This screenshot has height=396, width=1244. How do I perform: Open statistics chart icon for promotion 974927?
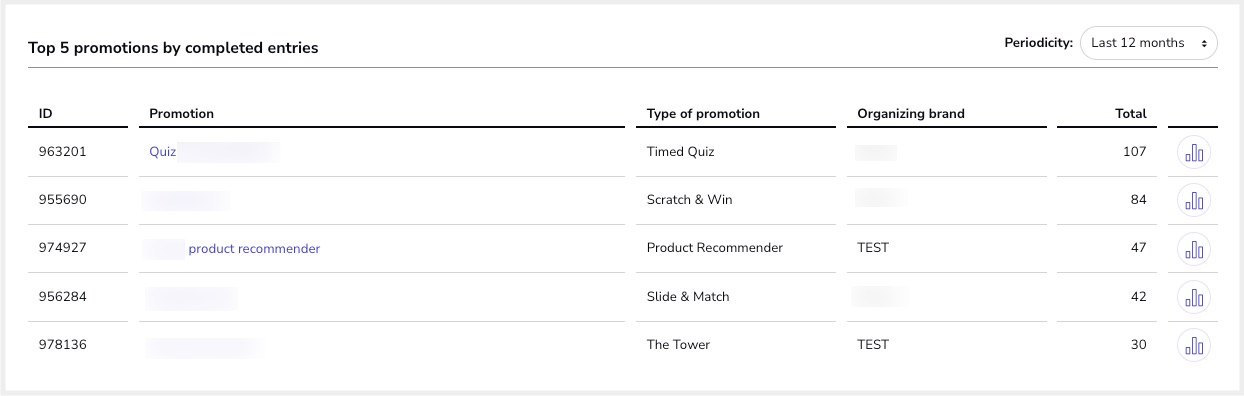(x=1194, y=248)
